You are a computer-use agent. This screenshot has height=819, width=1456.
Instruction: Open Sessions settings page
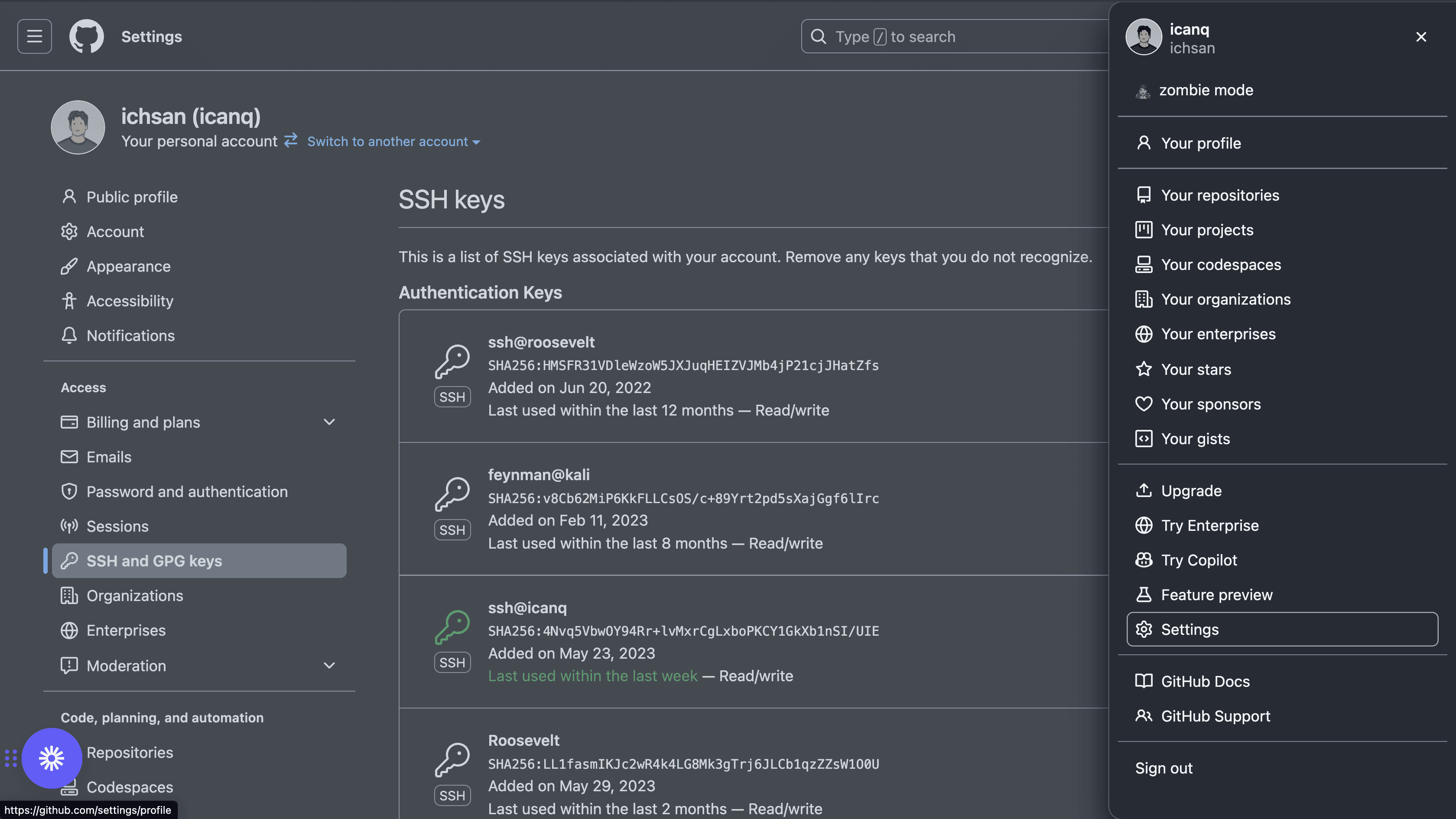coord(117,526)
